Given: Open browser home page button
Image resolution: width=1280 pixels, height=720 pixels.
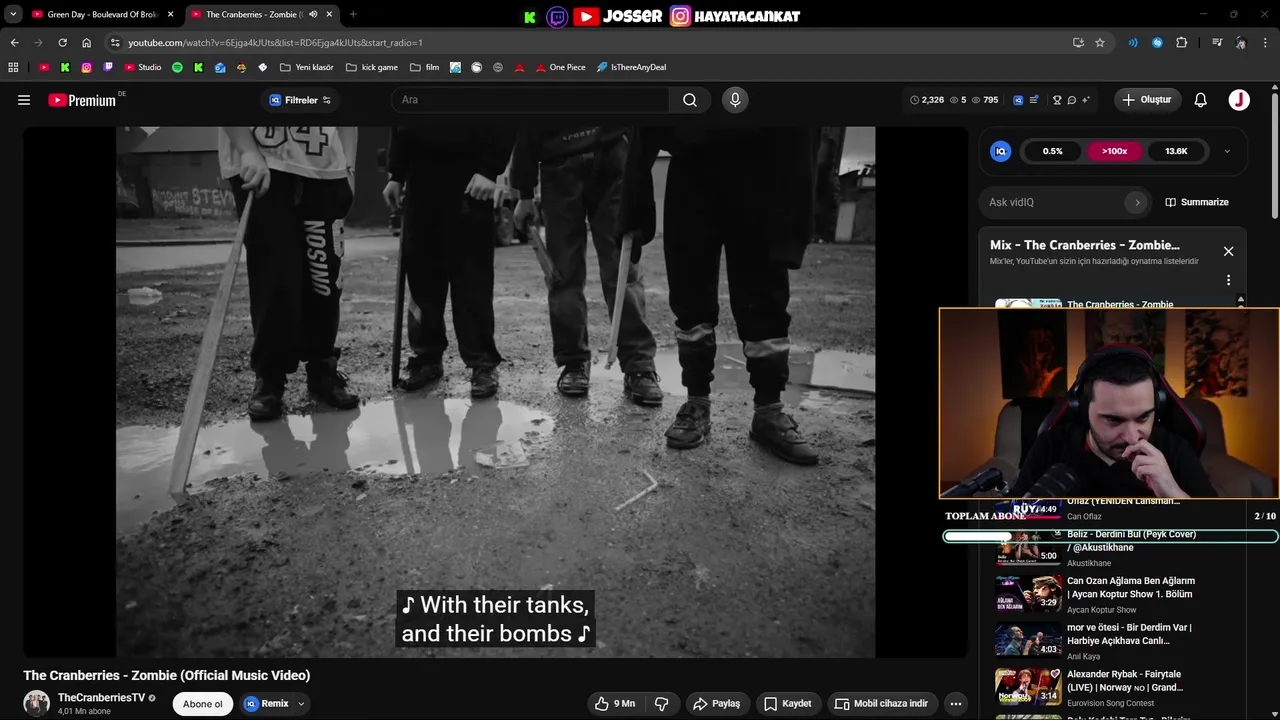Looking at the screenshot, I should (x=86, y=43).
